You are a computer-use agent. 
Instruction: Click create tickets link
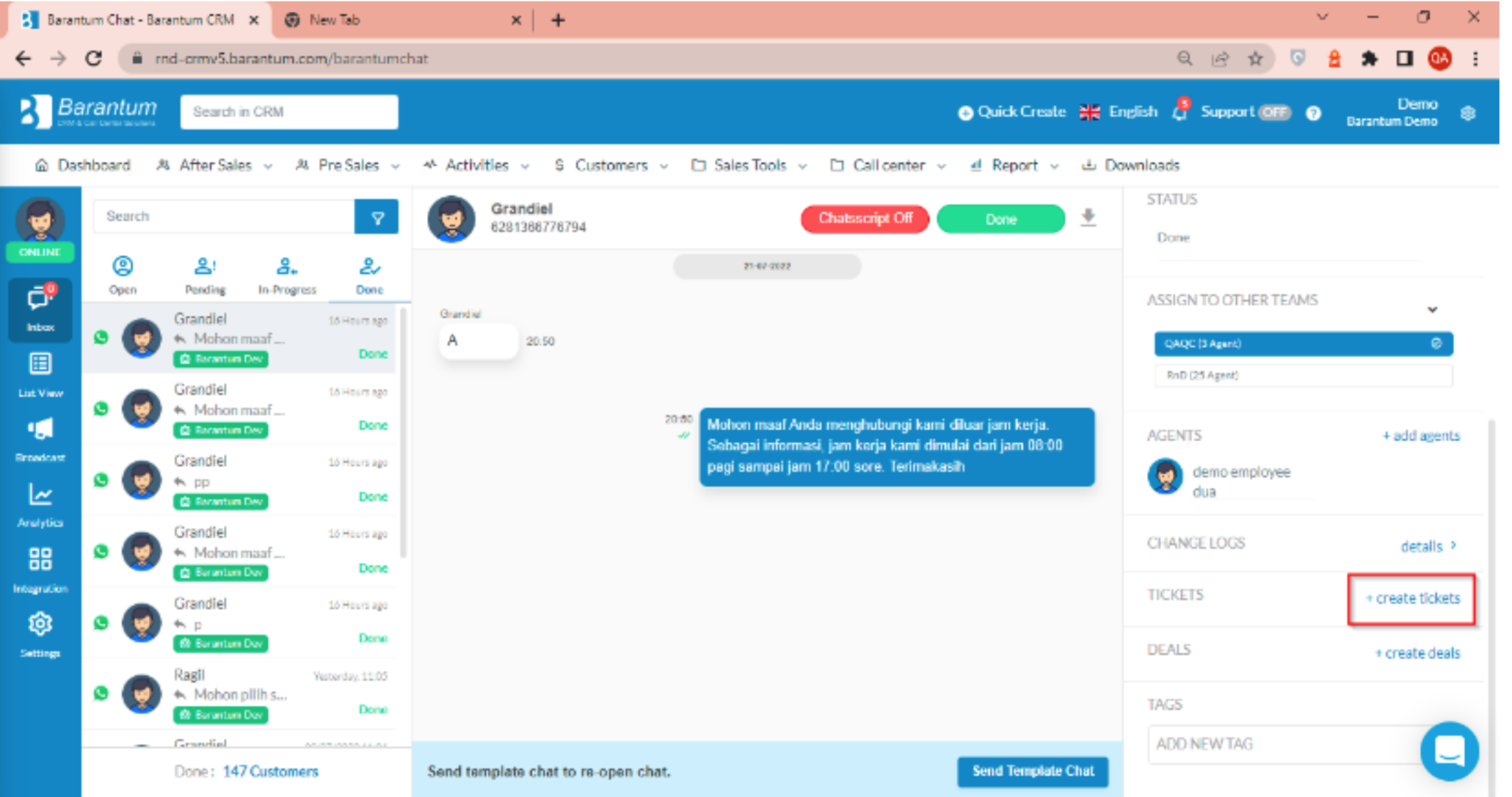pyautogui.click(x=1413, y=598)
